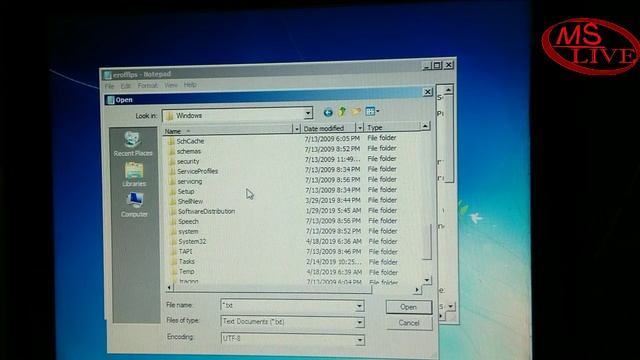Open the Name column filter arrow

(x=297, y=129)
